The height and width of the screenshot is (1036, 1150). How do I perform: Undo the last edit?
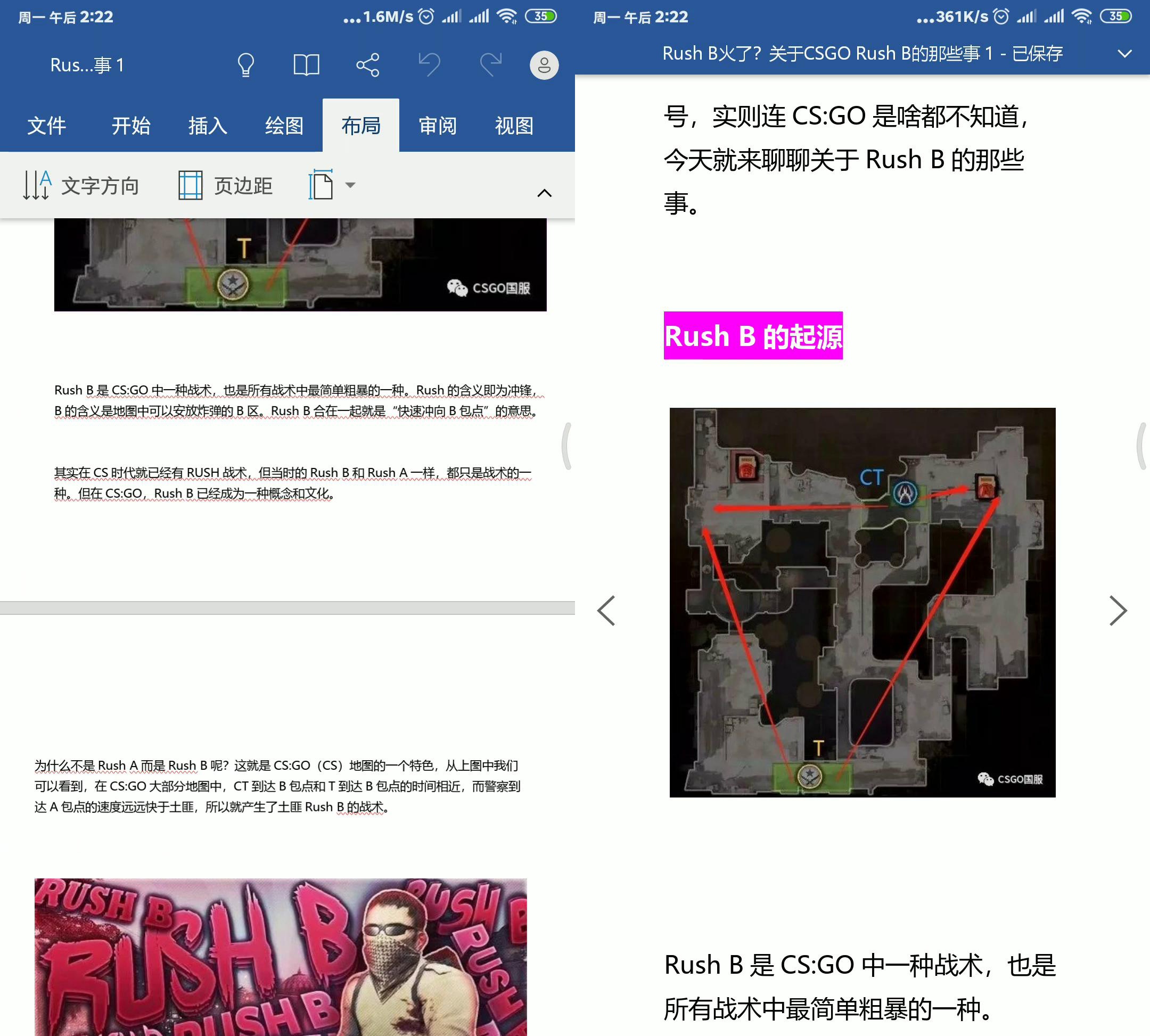(x=430, y=64)
